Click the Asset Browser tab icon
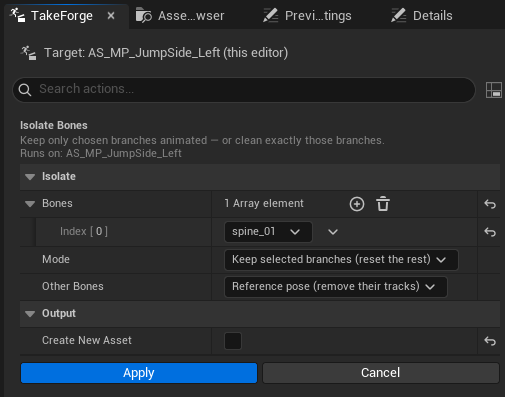This screenshot has height=397, width=505. tap(144, 16)
